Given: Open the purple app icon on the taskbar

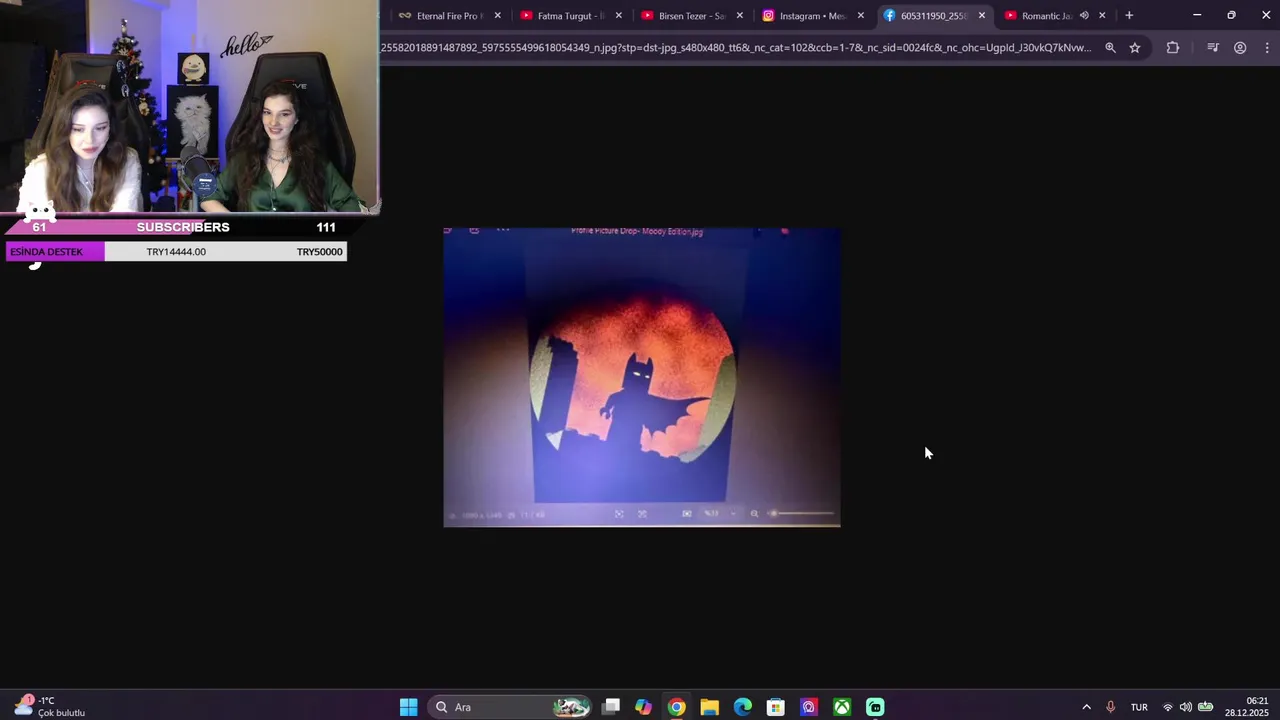Looking at the screenshot, I should tap(809, 707).
